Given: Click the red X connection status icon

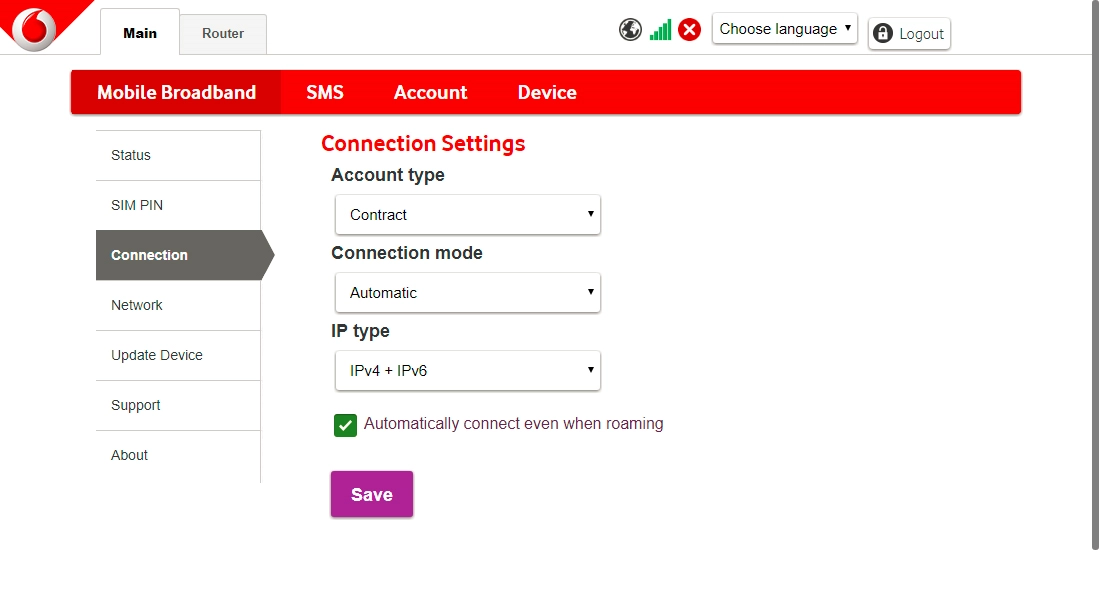Looking at the screenshot, I should pos(689,30).
